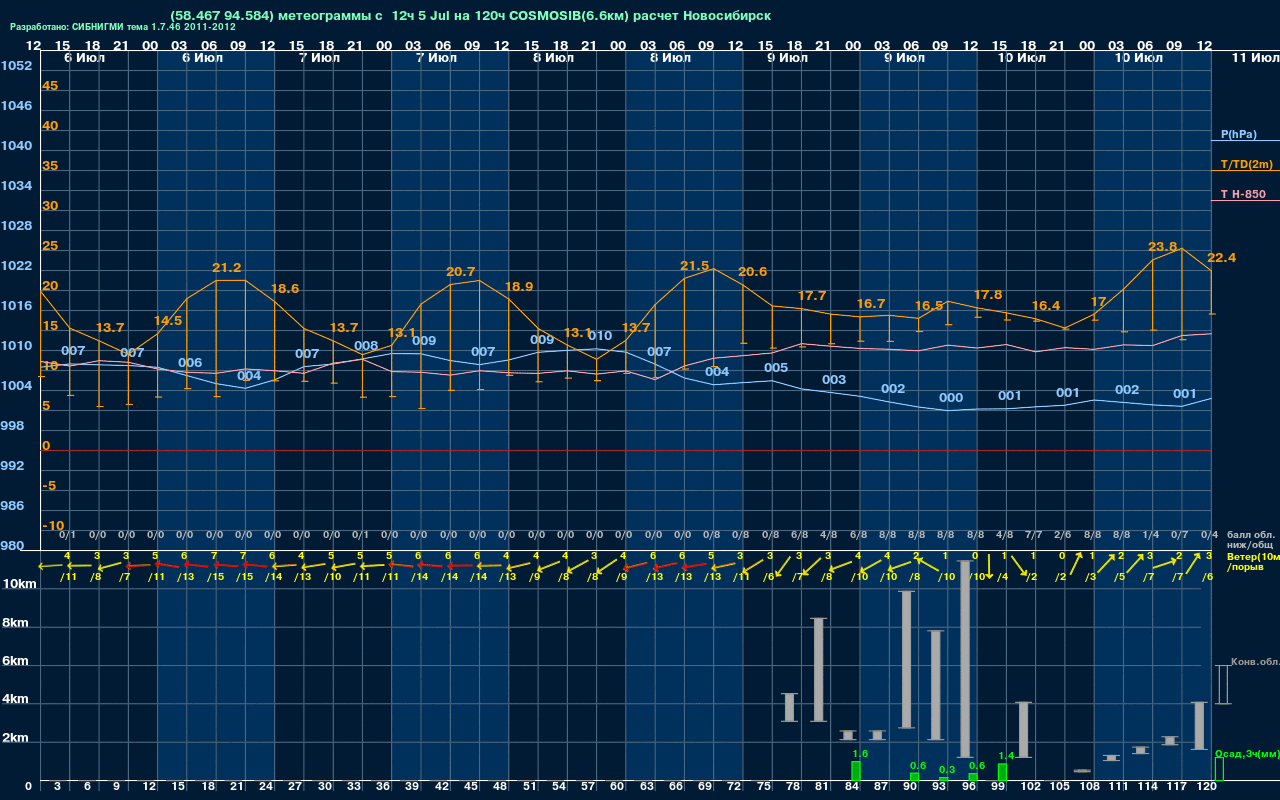
Task: Click the '11 Июл' date label
Action: [x=1254, y=58]
